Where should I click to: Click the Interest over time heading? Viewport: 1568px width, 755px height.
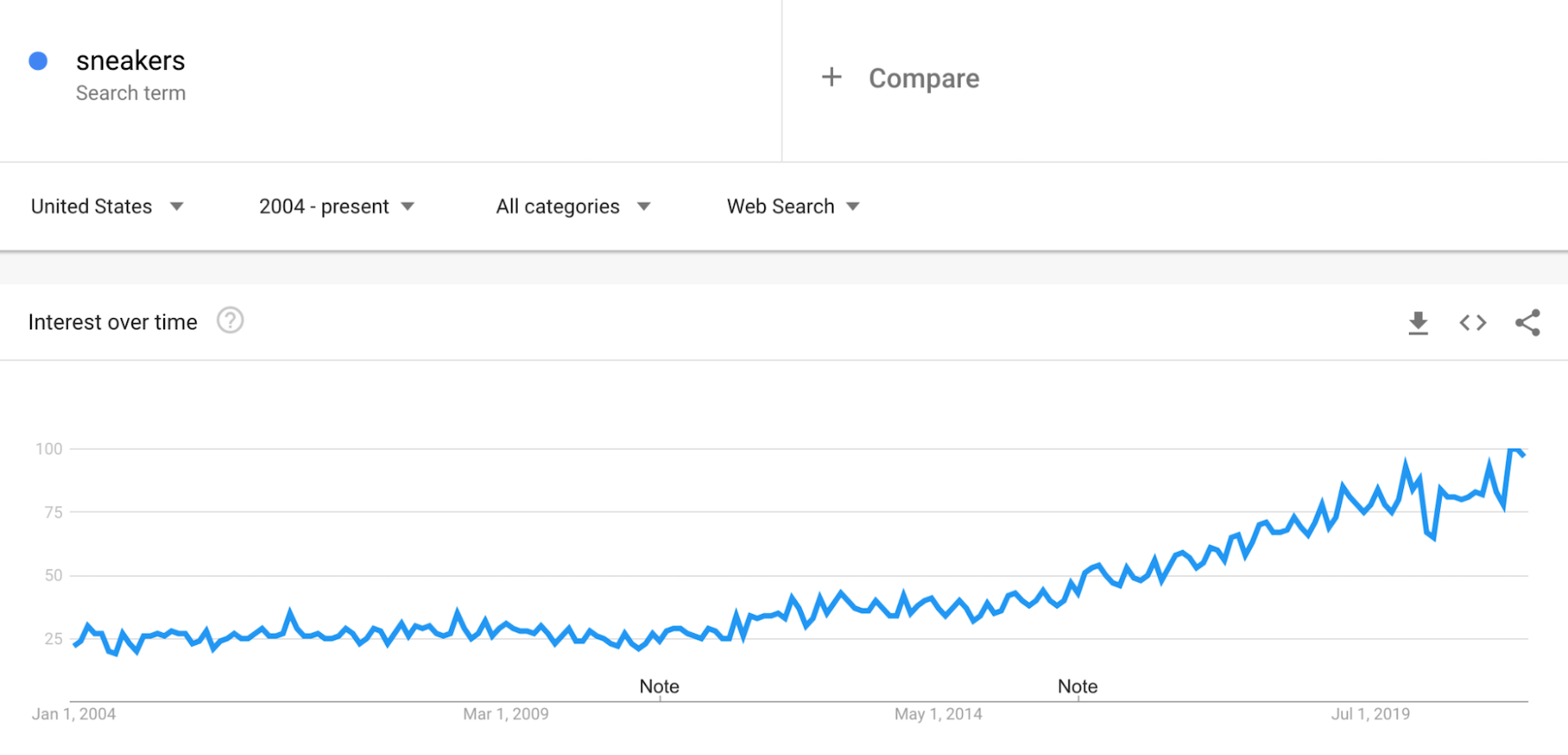click(113, 322)
